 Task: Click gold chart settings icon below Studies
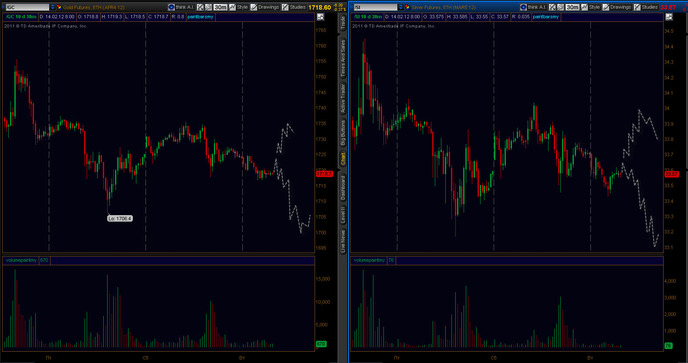pyautogui.click(x=320, y=17)
